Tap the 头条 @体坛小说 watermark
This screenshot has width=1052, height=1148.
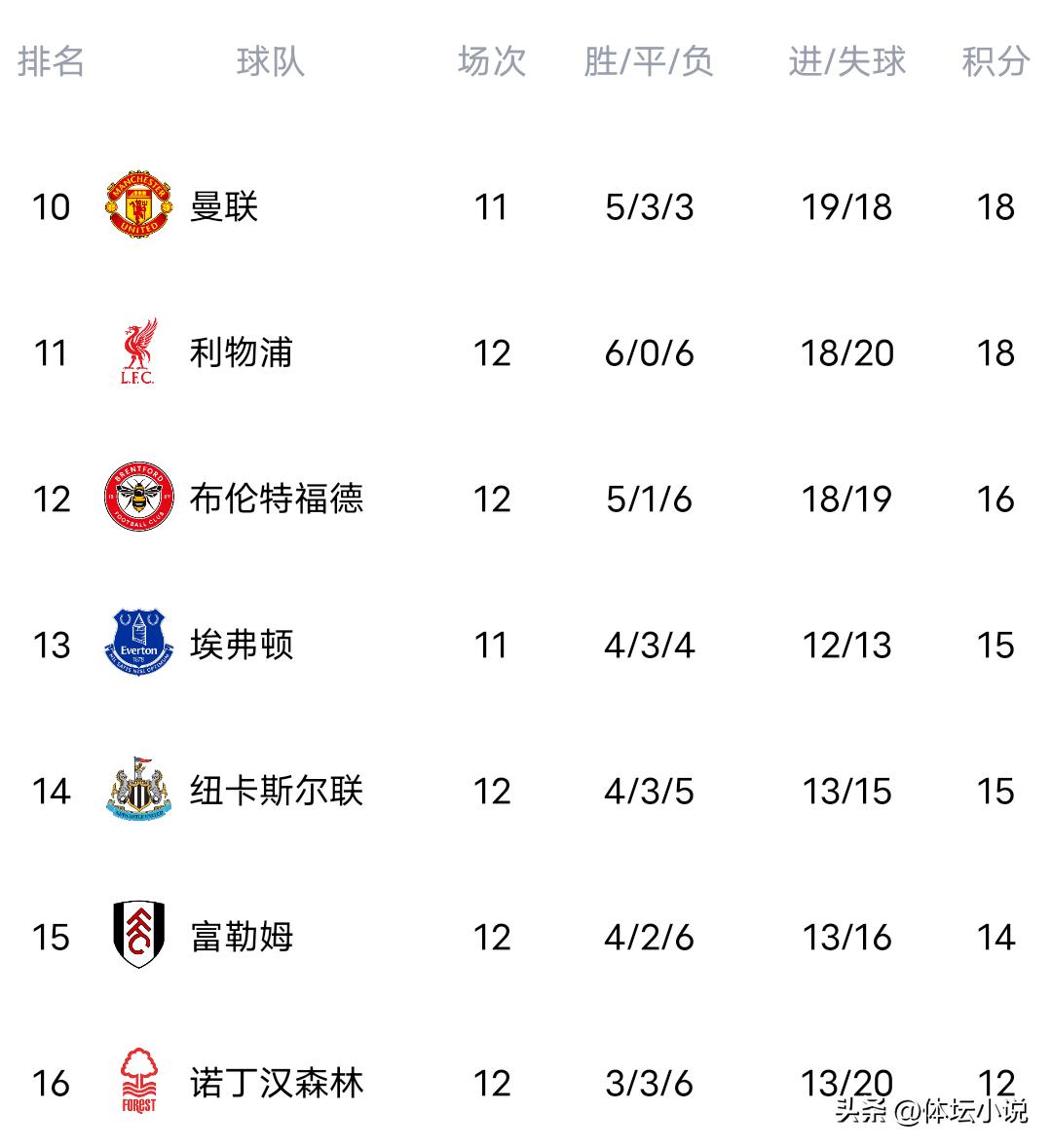[x=930, y=1110]
